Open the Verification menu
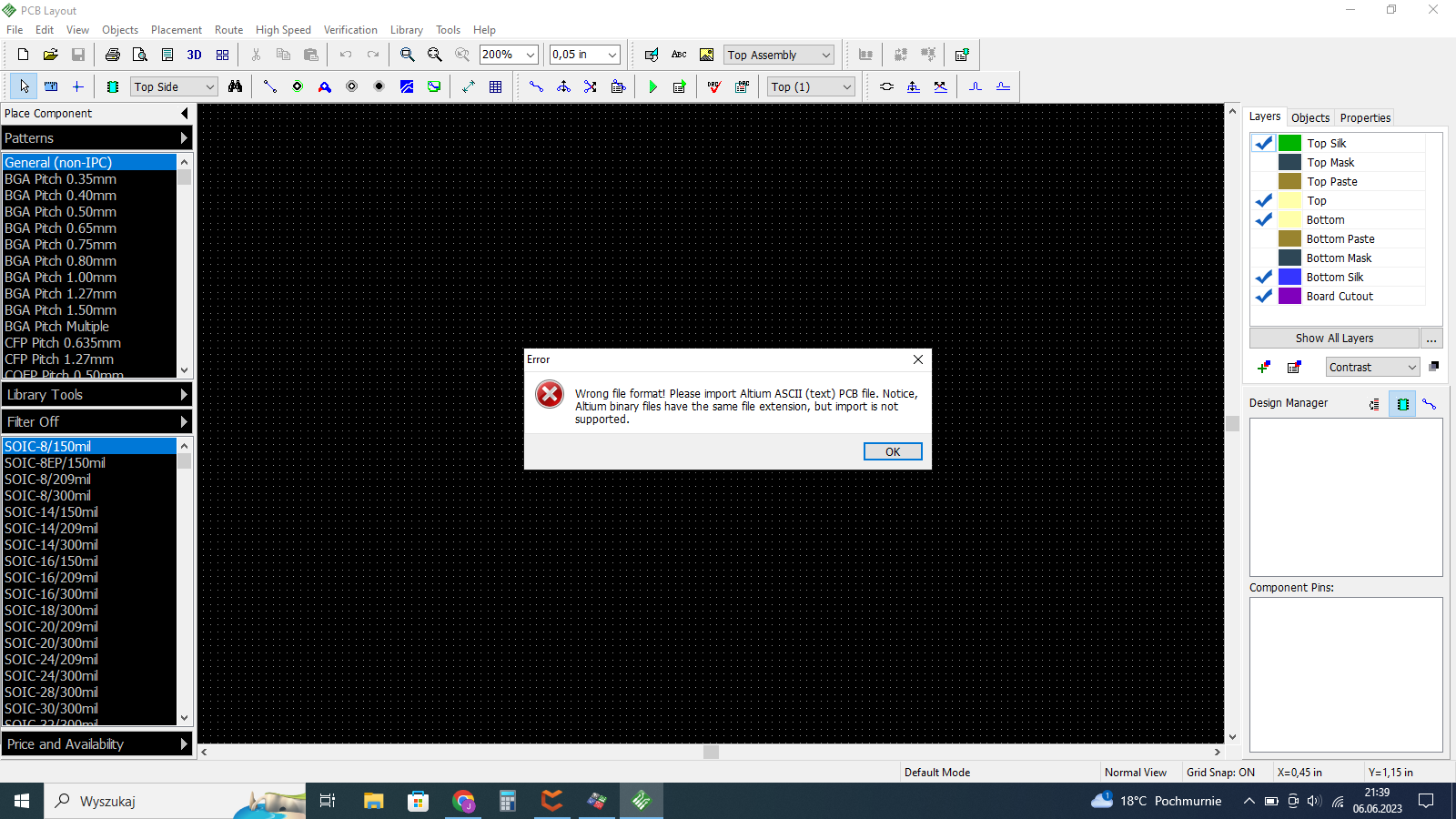The height and width of the screenshot is (819, 1456). point(350,30)
